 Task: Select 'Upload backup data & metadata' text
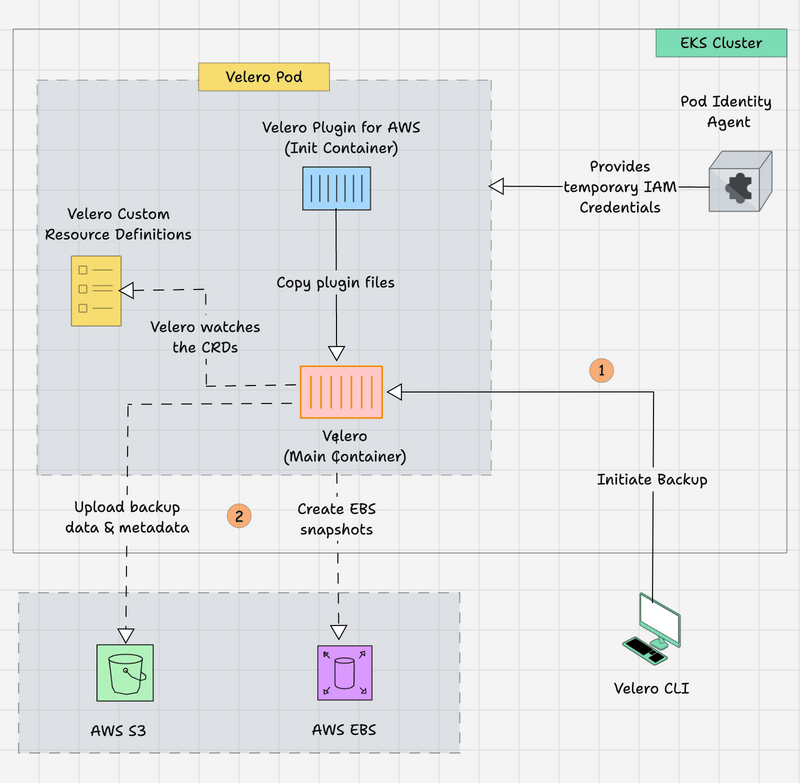127,517
